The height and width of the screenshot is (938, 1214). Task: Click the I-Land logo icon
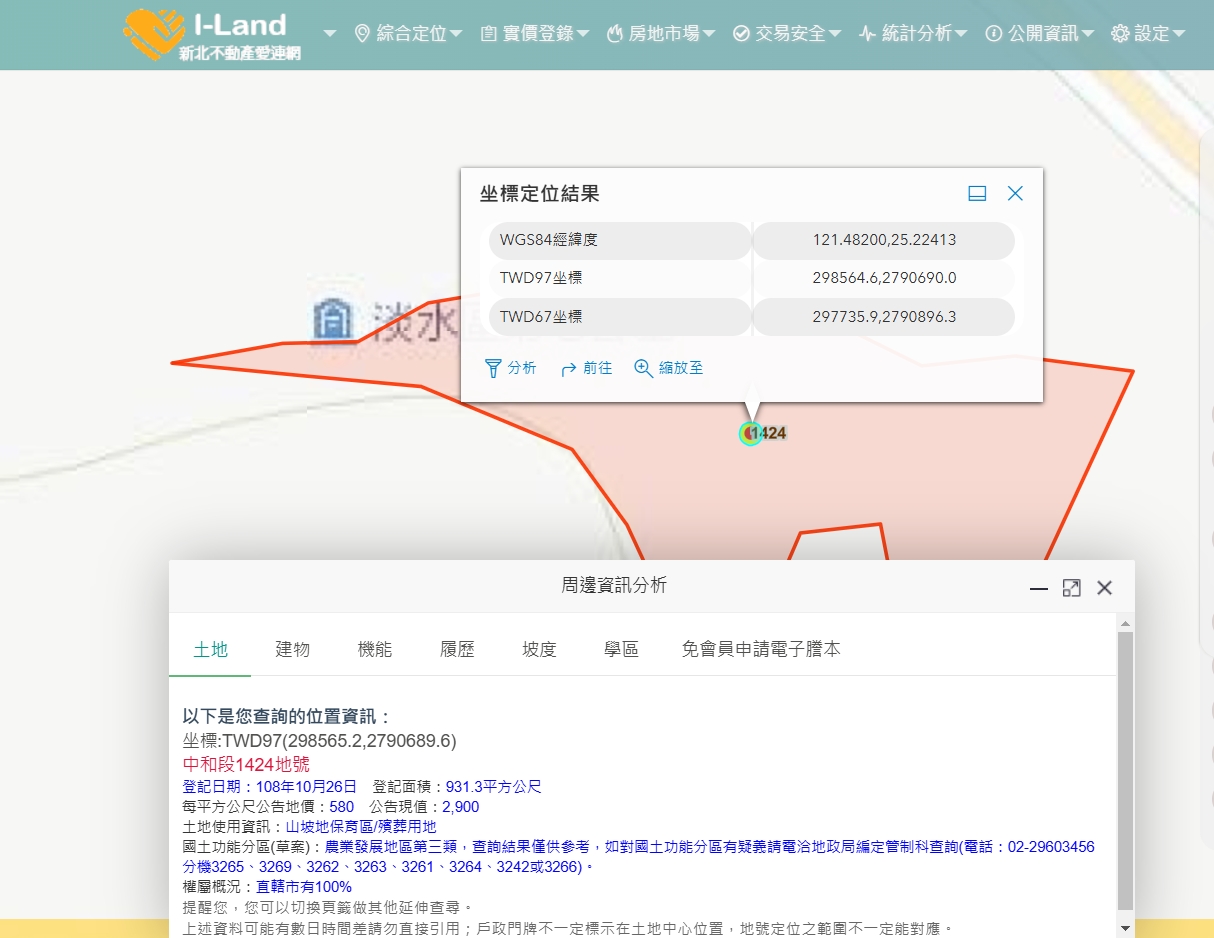[x=154, y=33]
